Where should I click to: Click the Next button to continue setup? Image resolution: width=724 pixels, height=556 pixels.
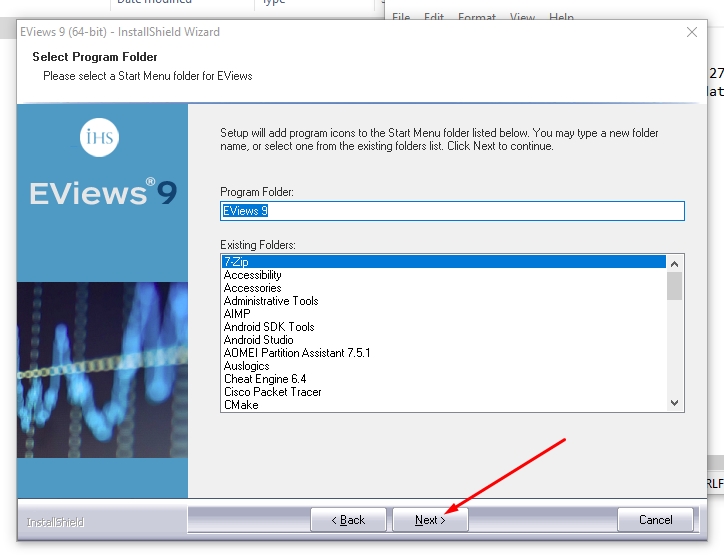[x=430, y=520]
